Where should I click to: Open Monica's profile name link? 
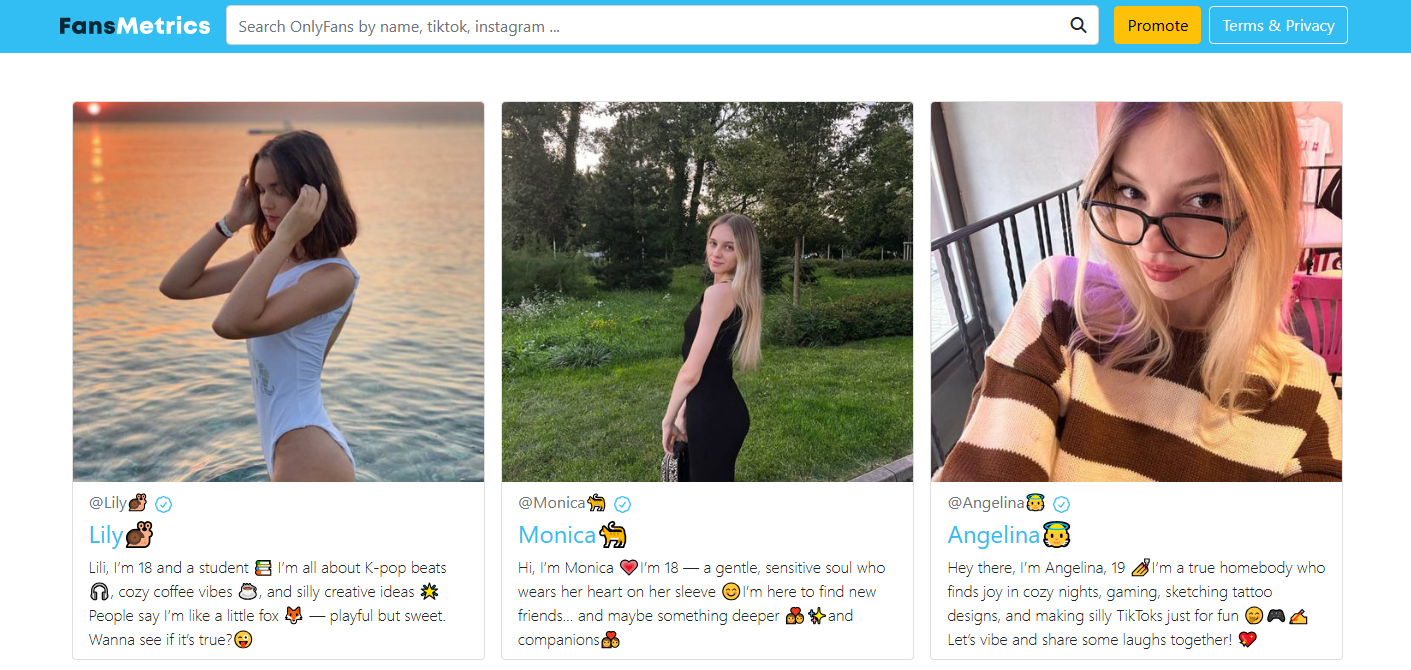[556, 535]
